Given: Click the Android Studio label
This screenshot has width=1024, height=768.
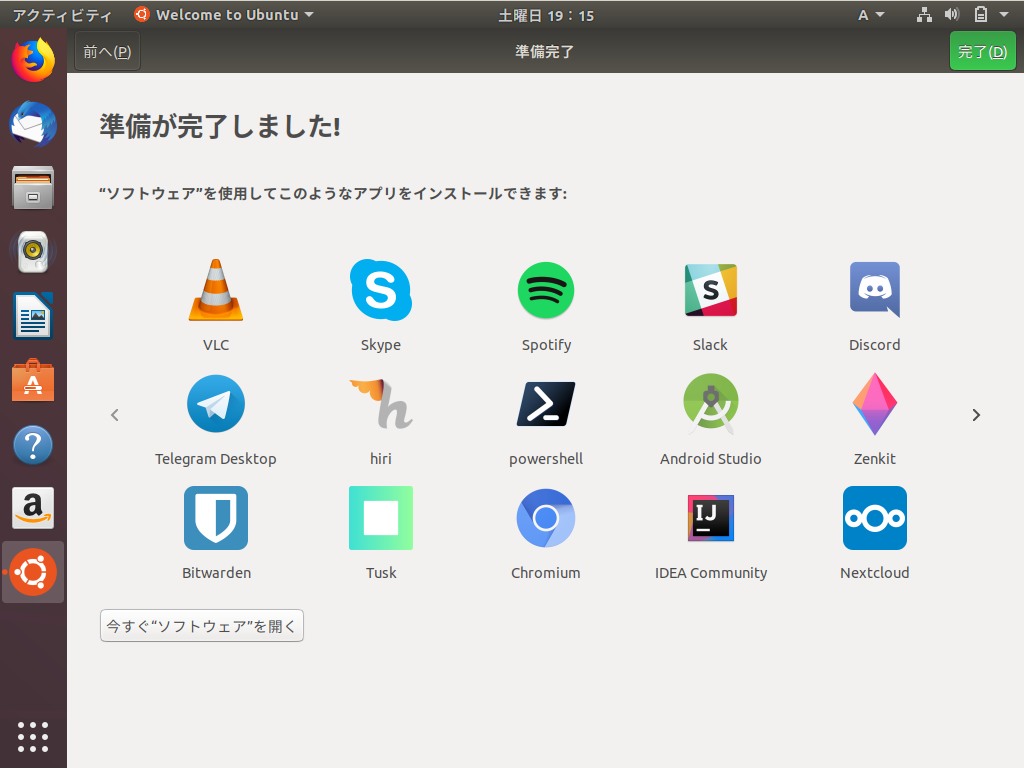Looking at the screenshot, I should point(711,458).
